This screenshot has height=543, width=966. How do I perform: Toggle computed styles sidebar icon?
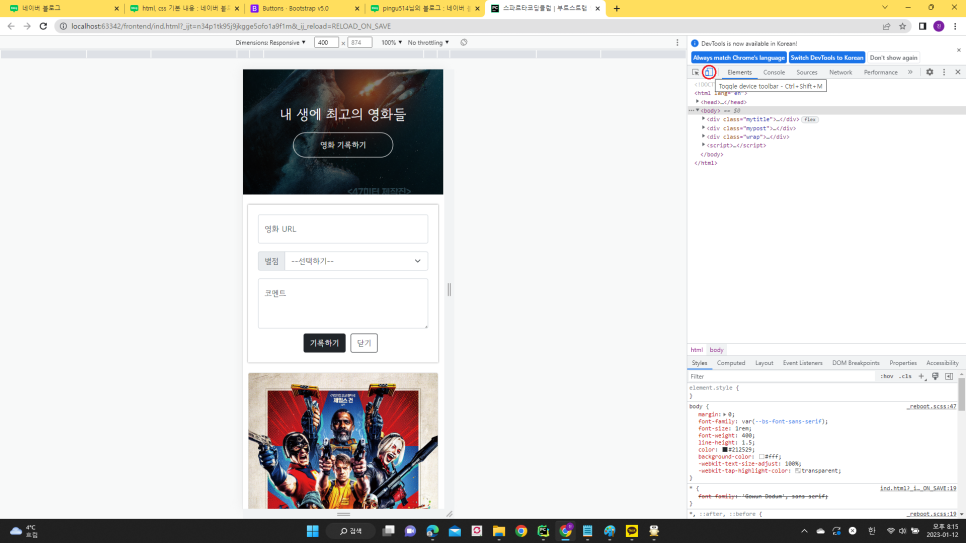pyautogui.click(x=949, y=376)
